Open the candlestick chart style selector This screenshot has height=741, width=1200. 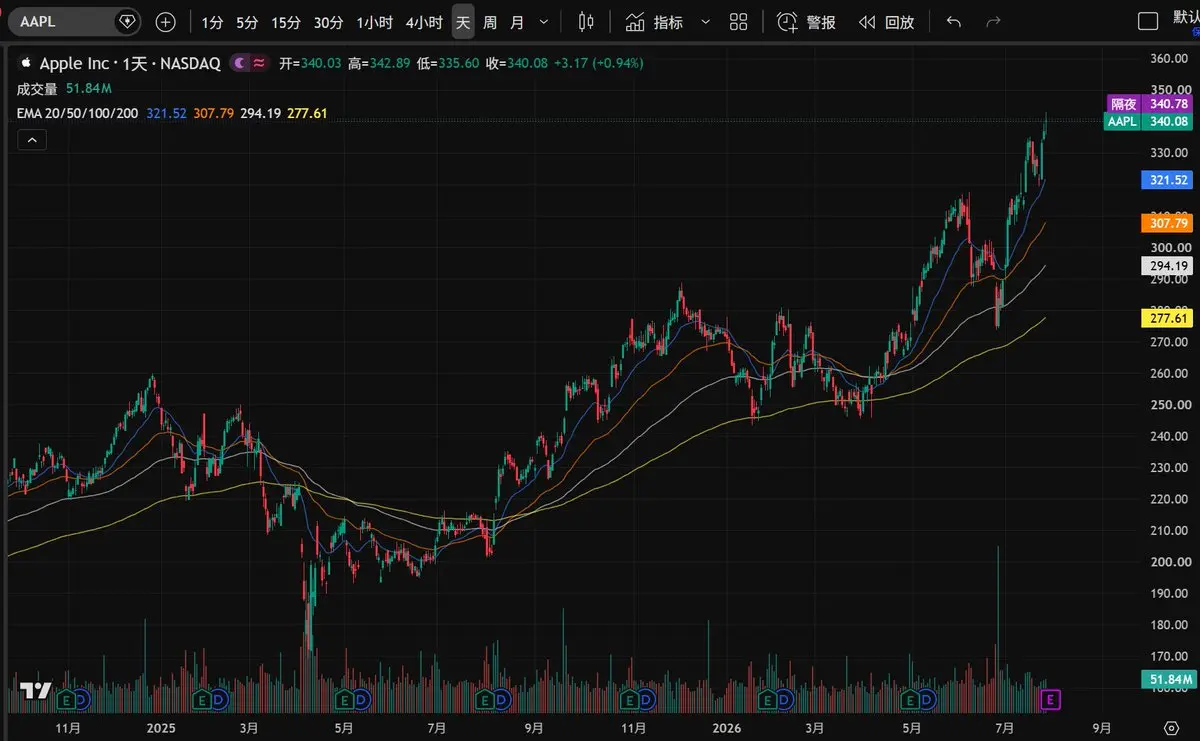tap(587, 22)
